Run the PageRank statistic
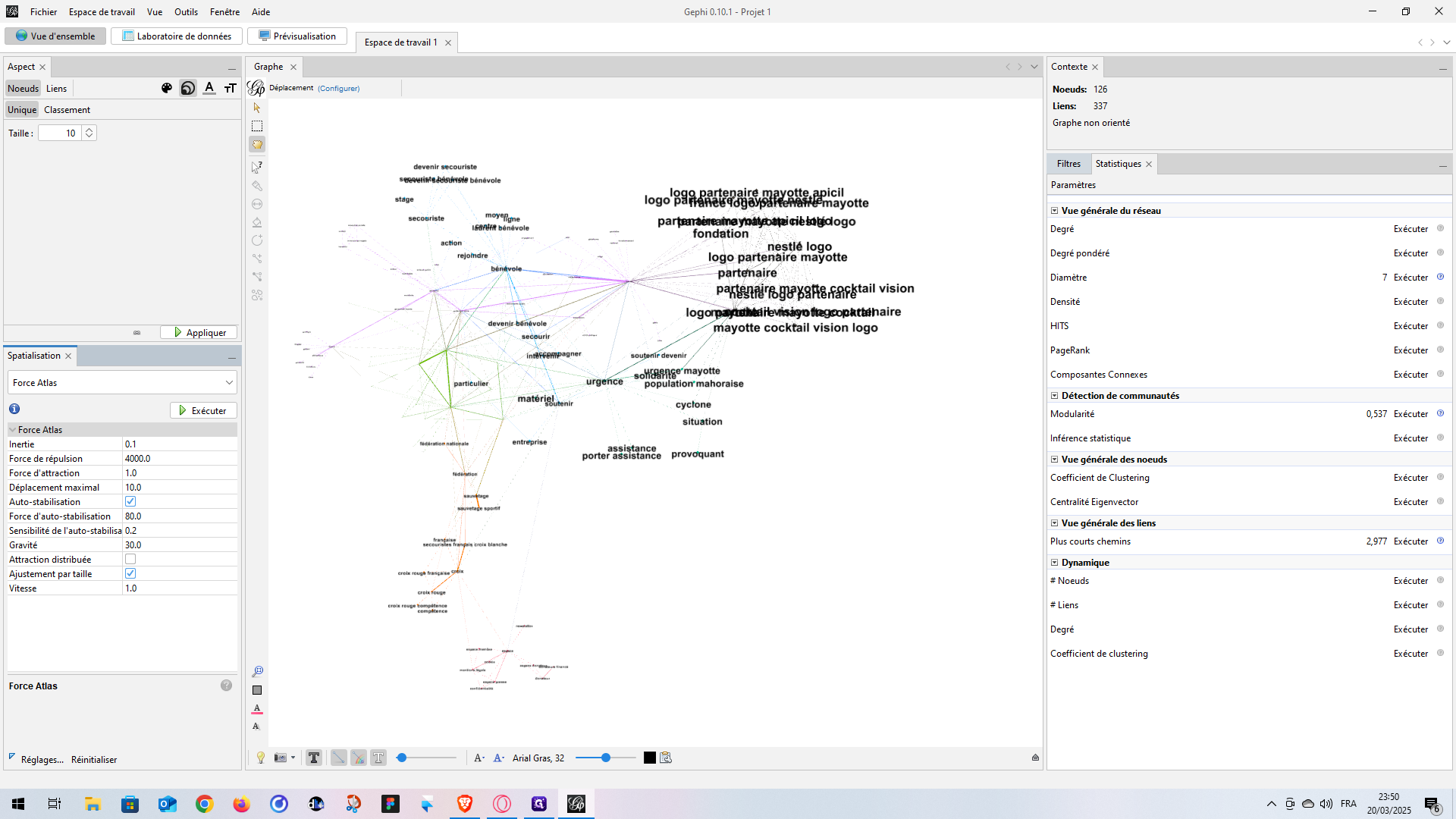1456x819 pixels. click(1410, 350)
